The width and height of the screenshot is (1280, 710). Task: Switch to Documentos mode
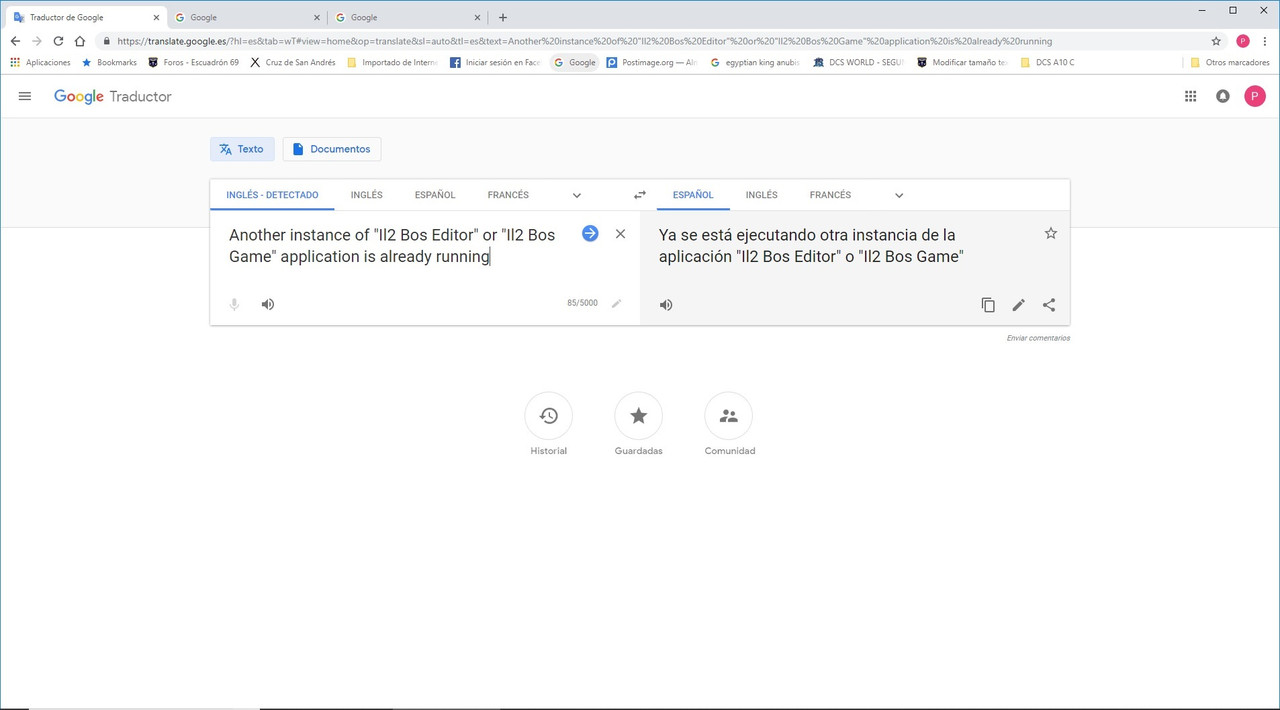tap(332, 149)
